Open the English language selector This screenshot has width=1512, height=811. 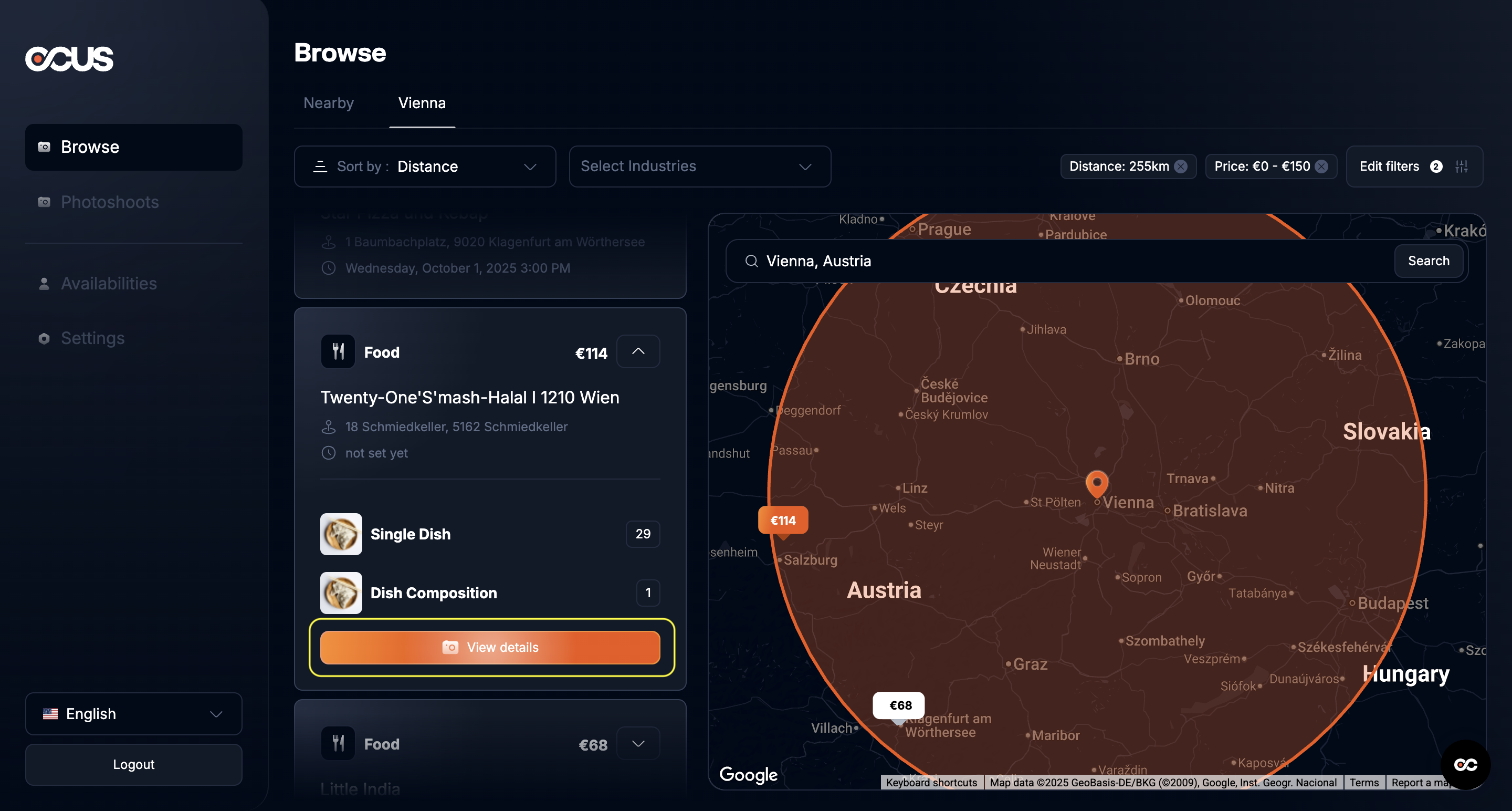[x=134, y=713]
